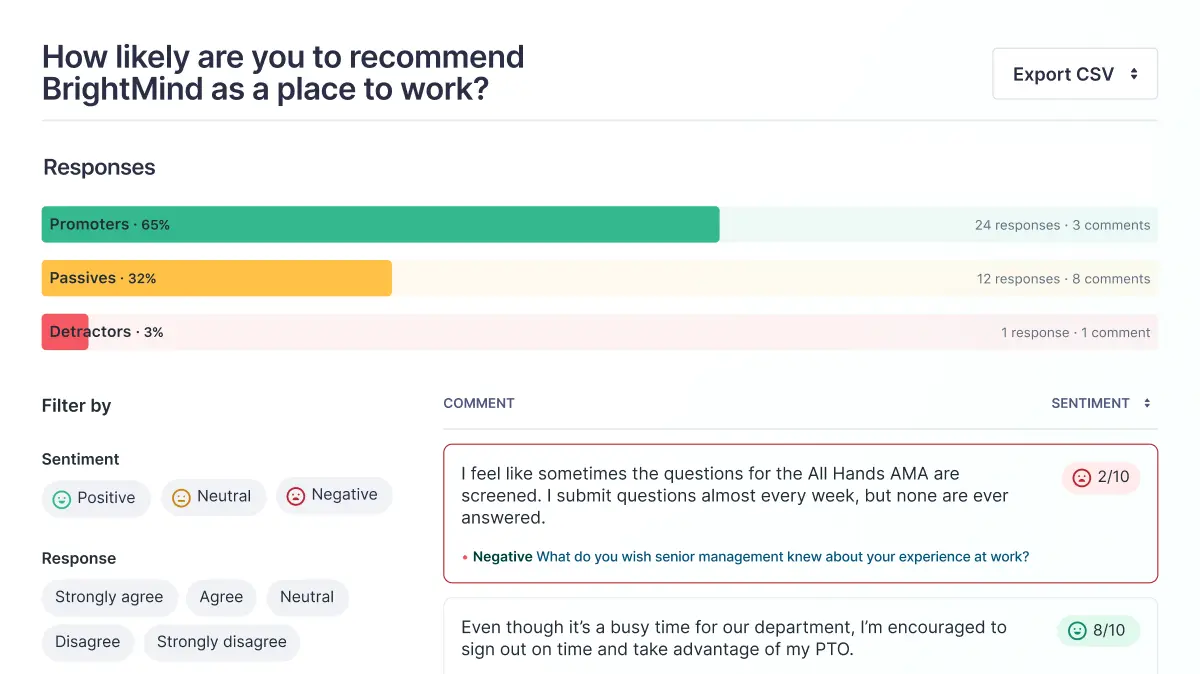The image size is (1200, 674).
Task: Click the red dot before Negative tag
Action: (465, 558)
